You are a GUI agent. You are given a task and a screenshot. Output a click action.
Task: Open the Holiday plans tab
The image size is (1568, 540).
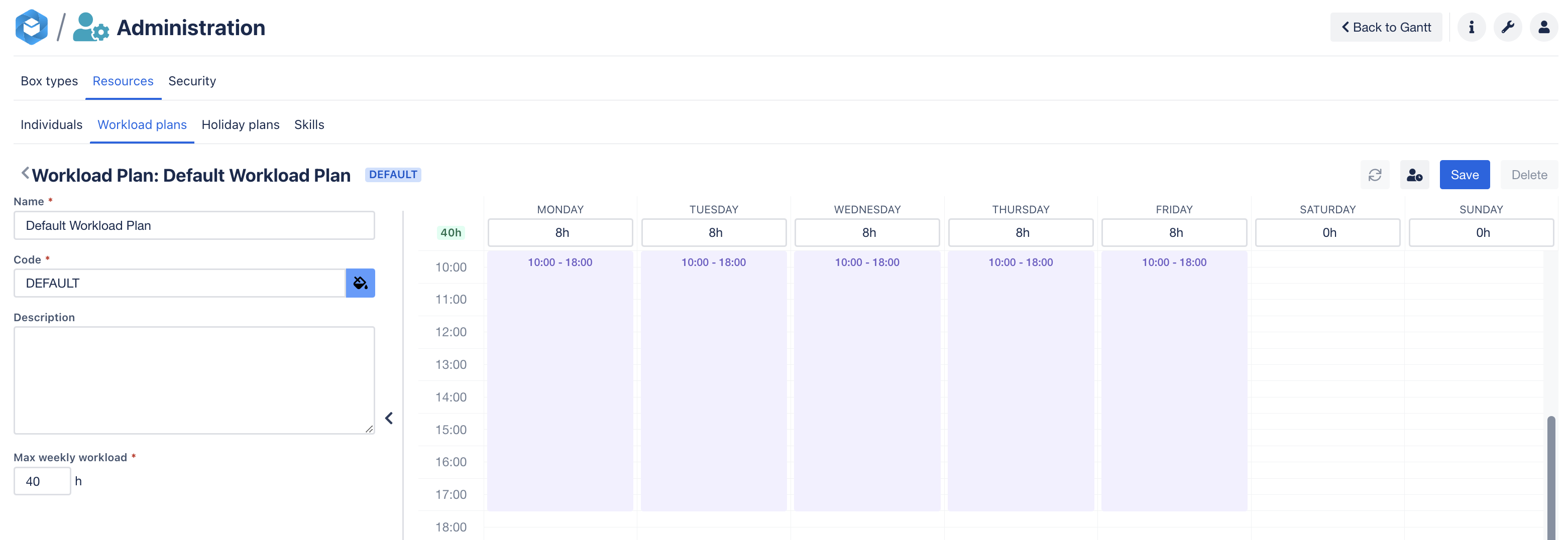241,124
